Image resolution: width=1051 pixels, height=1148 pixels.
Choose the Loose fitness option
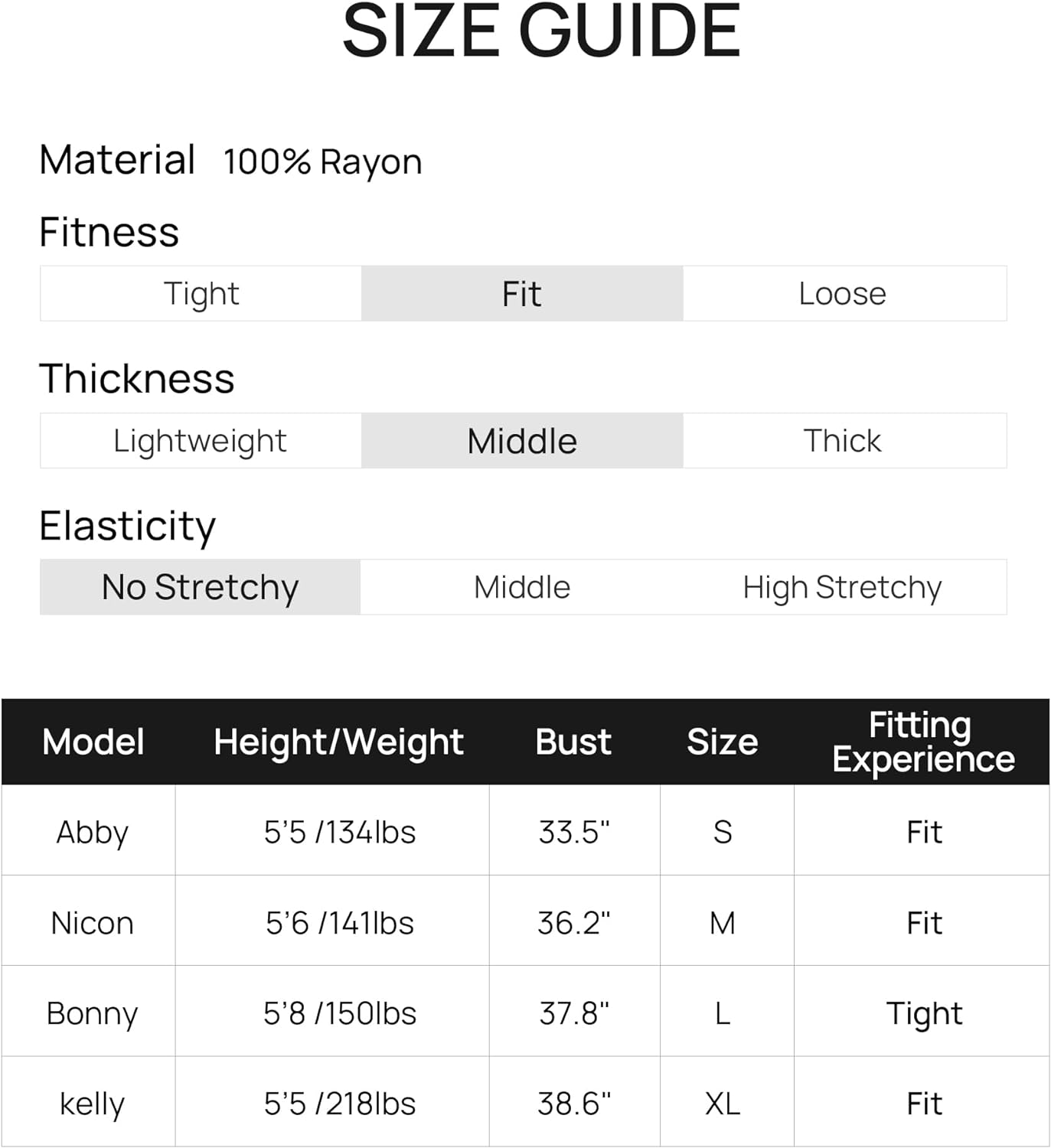tap(843, 294)
